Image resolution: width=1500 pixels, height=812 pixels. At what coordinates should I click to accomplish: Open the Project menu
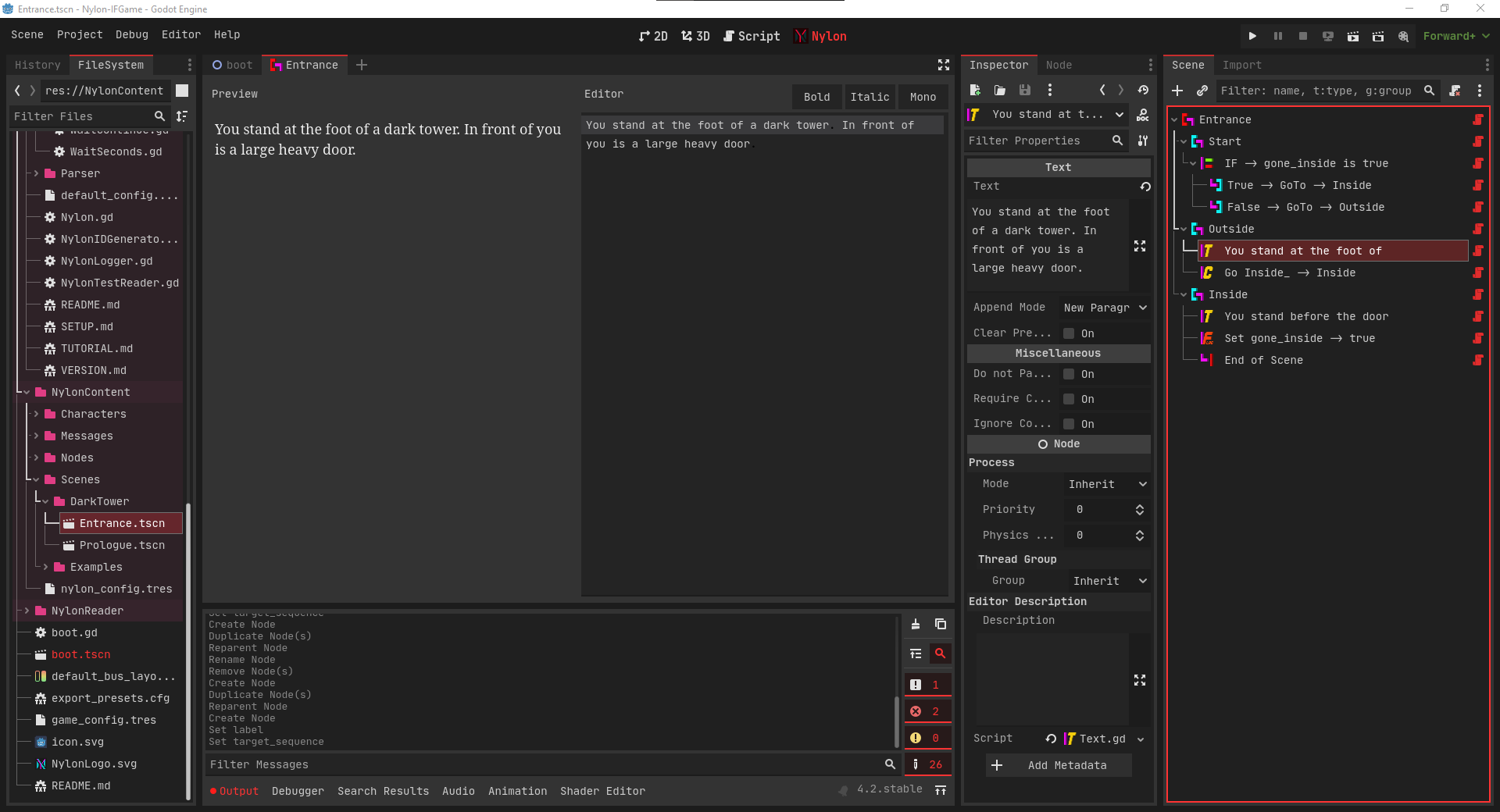(80, 34)
